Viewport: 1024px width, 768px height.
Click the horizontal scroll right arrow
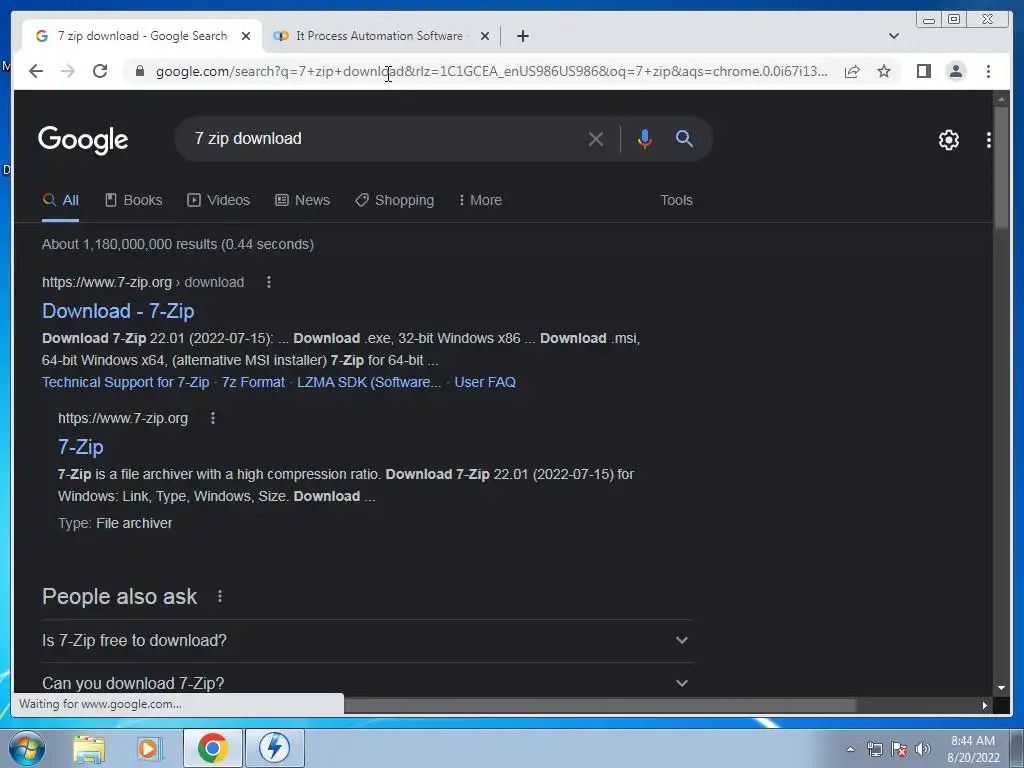pos(985,705)
